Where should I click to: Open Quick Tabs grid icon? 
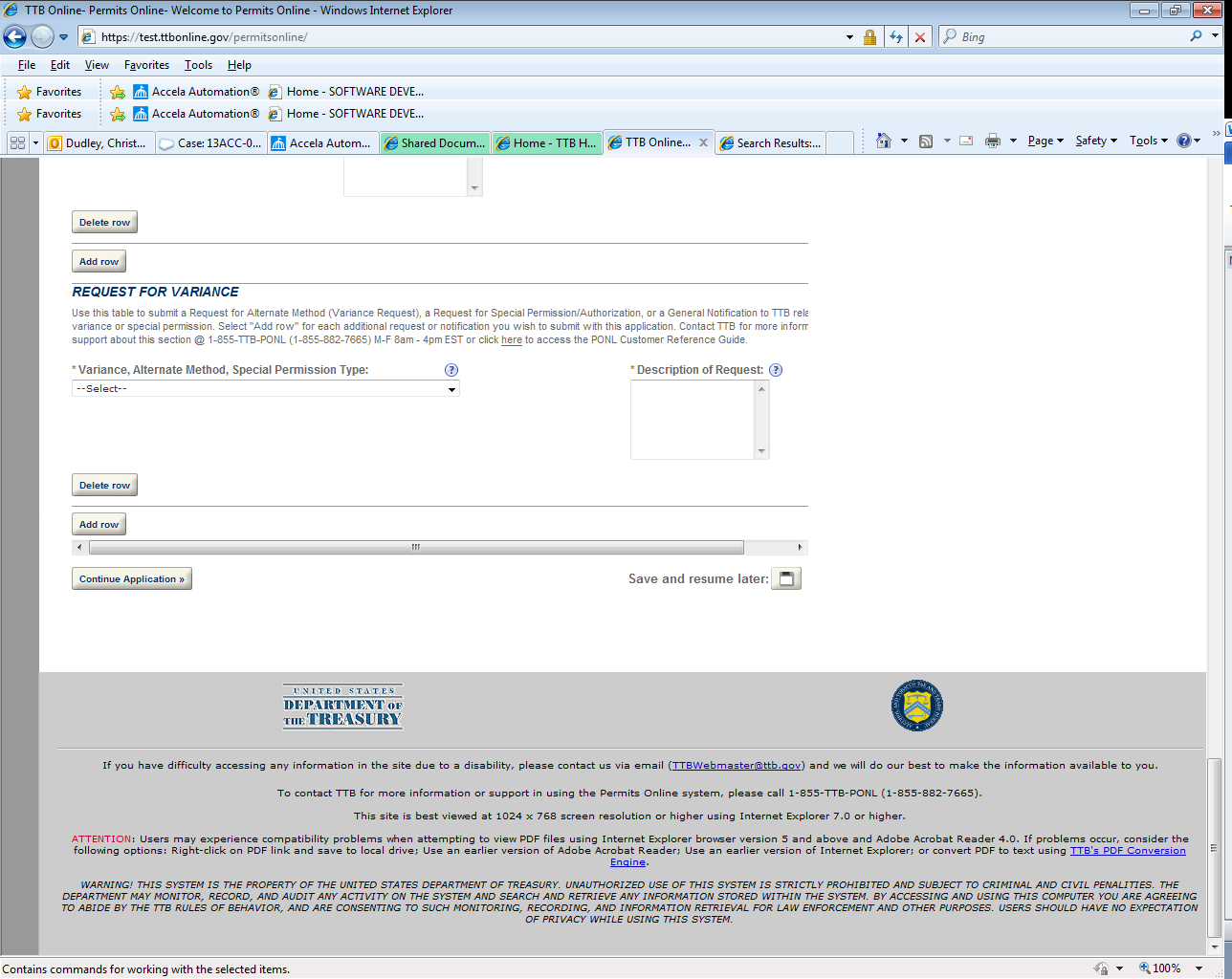pos(17,142)
